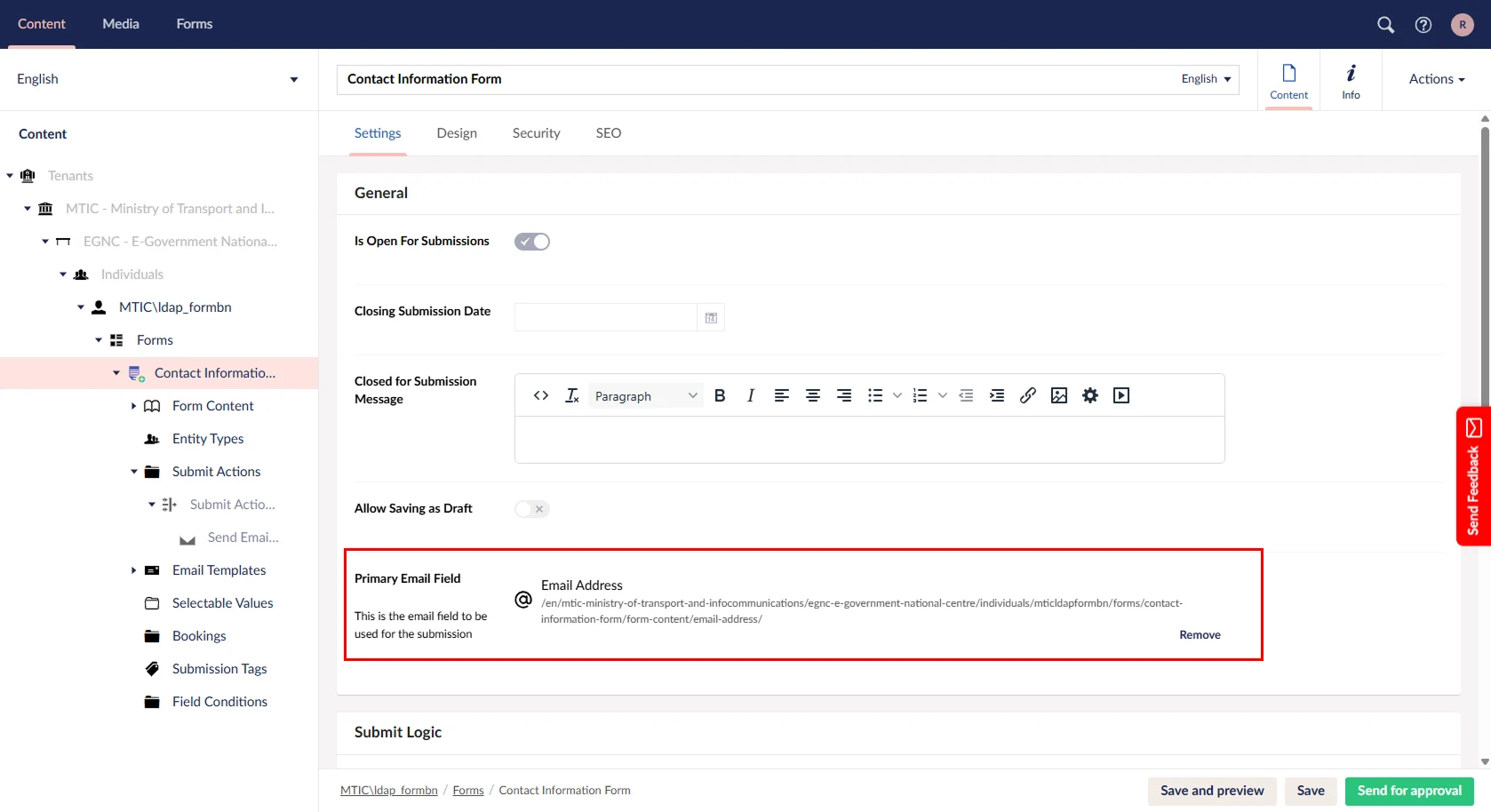1491x812 pixels.
Task: Open the Actions dropdown menu
Action: (1436, 79)
